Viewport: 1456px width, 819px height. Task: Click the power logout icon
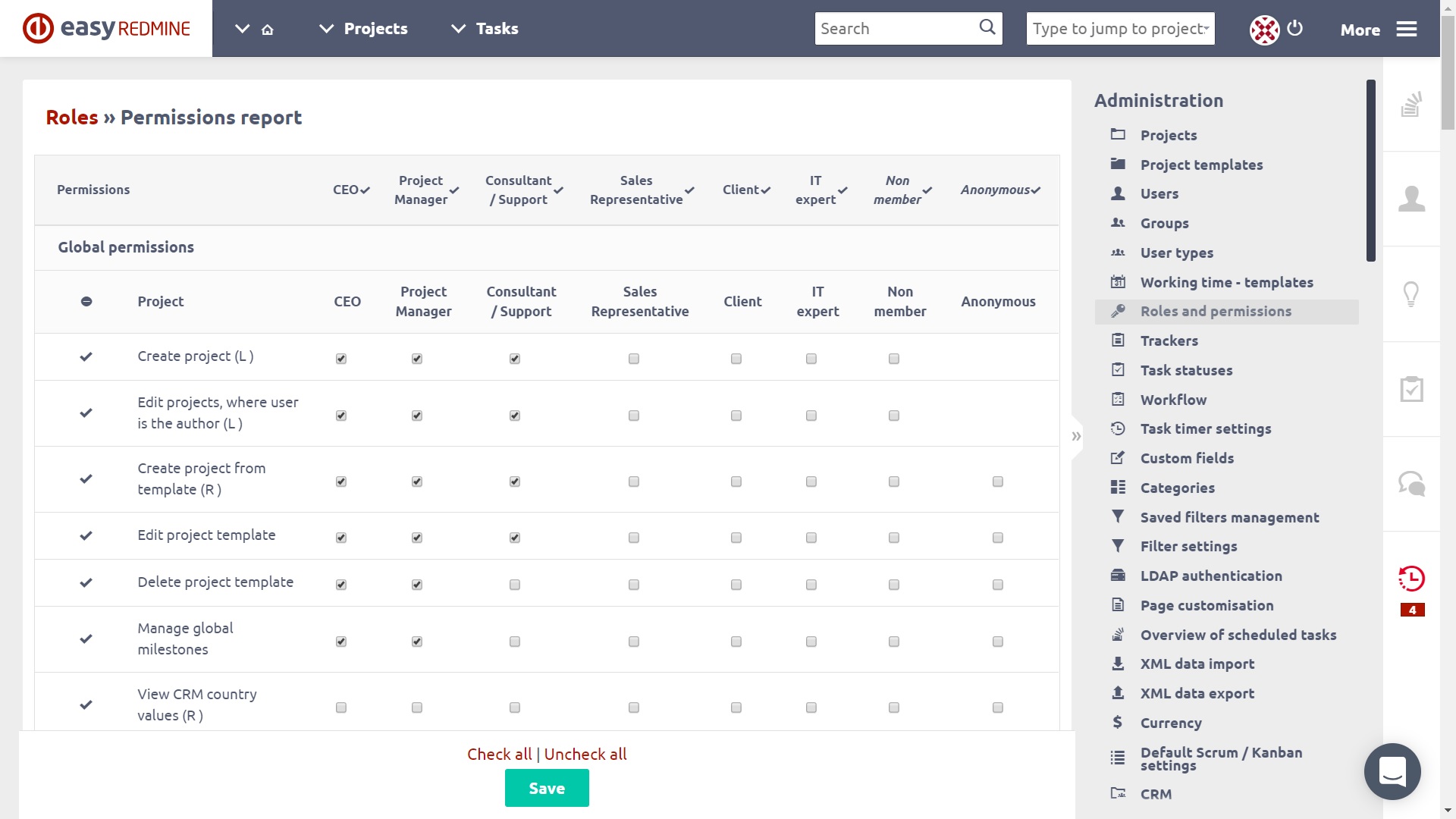click(x=1295, y=29)
